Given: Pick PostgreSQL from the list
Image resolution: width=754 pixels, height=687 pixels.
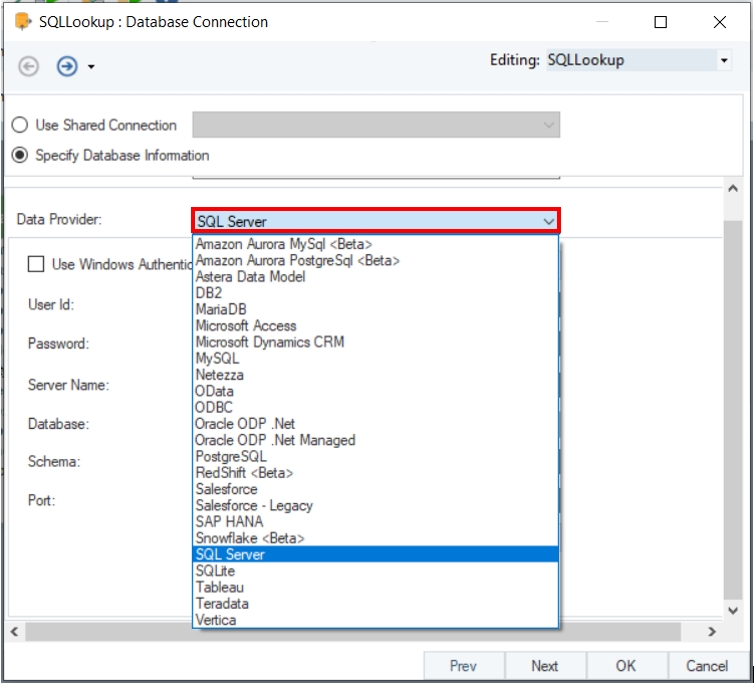Looking at the screenshot, I should pos(376,457).
